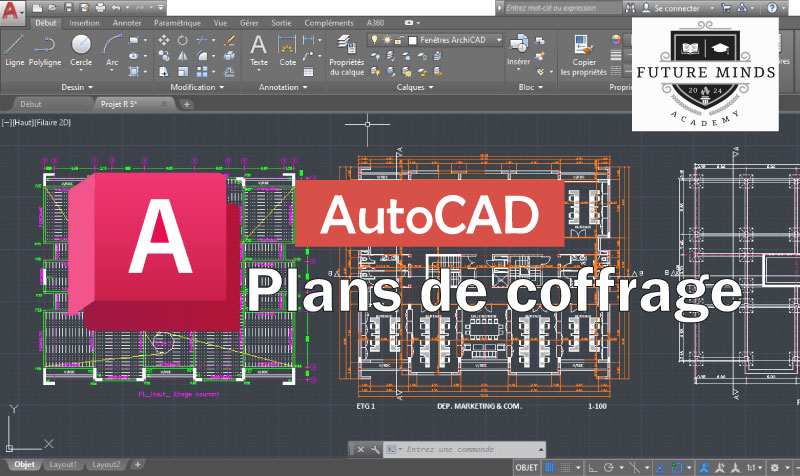
Task: Click the New file icon
Action: click(x=37, y=8)
